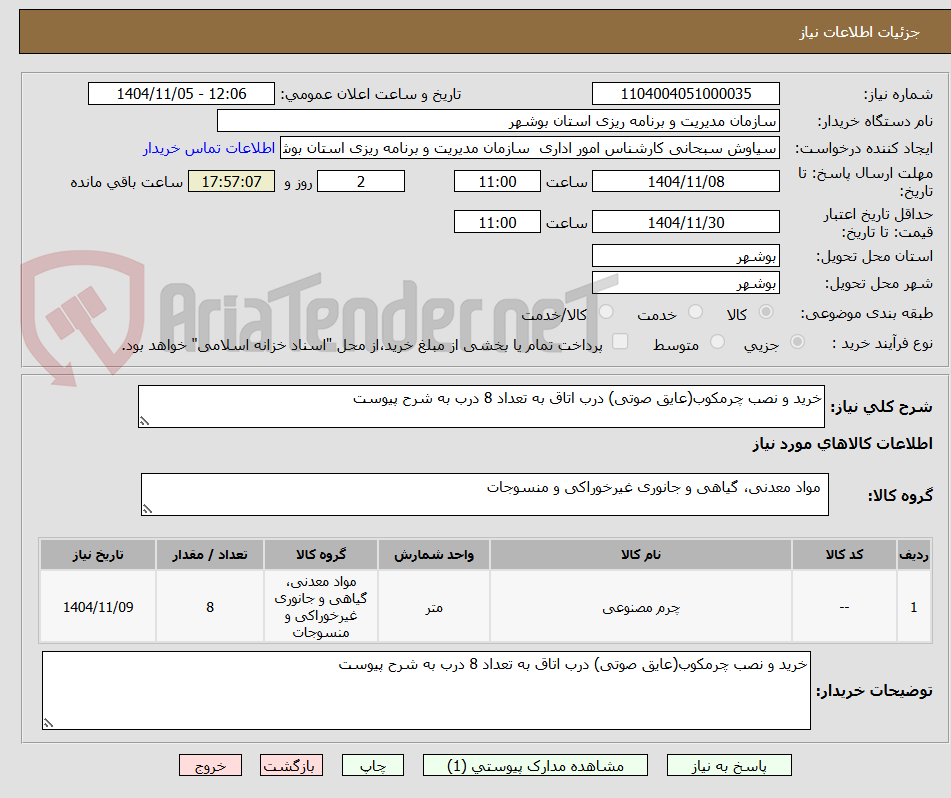Image resolution: width=951 pixels, height=798 pixels.
Task: Click the announcement date field 1404/11/05 - 12:06
Action: (x=181, y=94)
